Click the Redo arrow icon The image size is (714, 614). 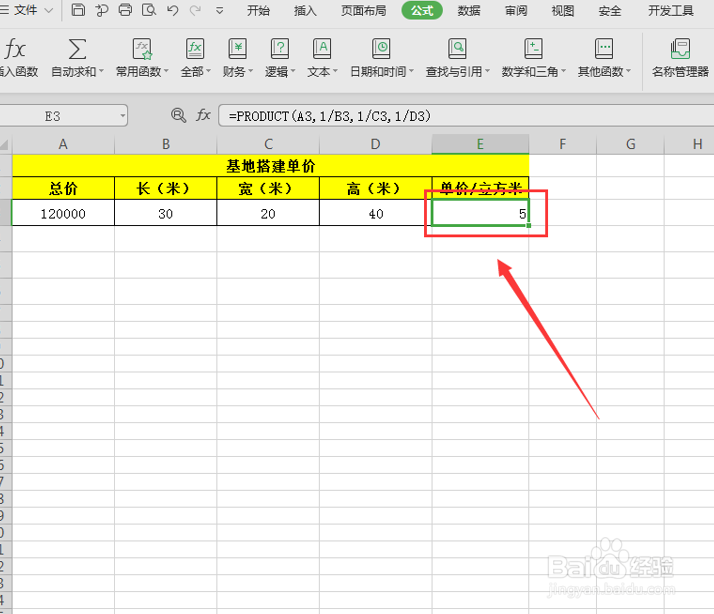pyautogui.click(x=195, y=10)
